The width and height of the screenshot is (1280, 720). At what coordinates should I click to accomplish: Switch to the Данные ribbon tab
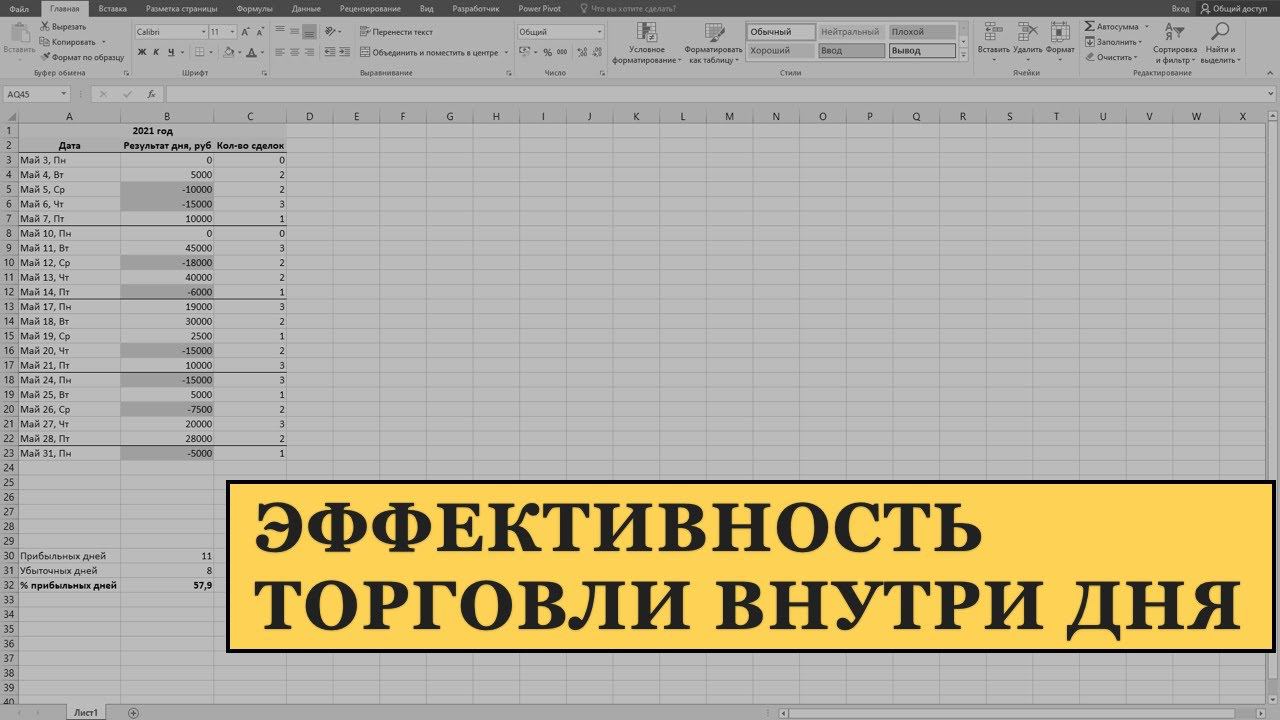click(306, 8)
